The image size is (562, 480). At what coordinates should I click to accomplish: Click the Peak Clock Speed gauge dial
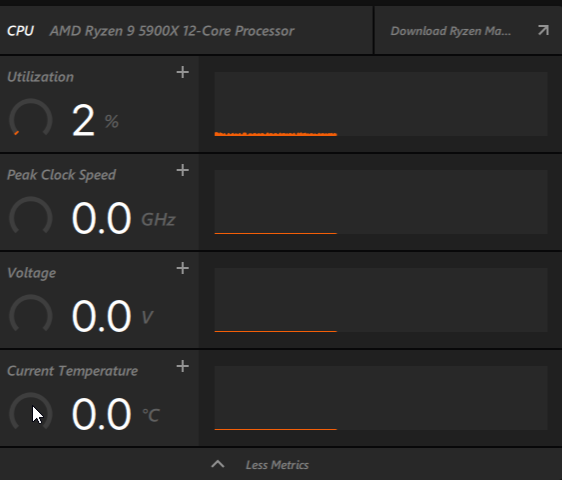(x=31, y=216)
